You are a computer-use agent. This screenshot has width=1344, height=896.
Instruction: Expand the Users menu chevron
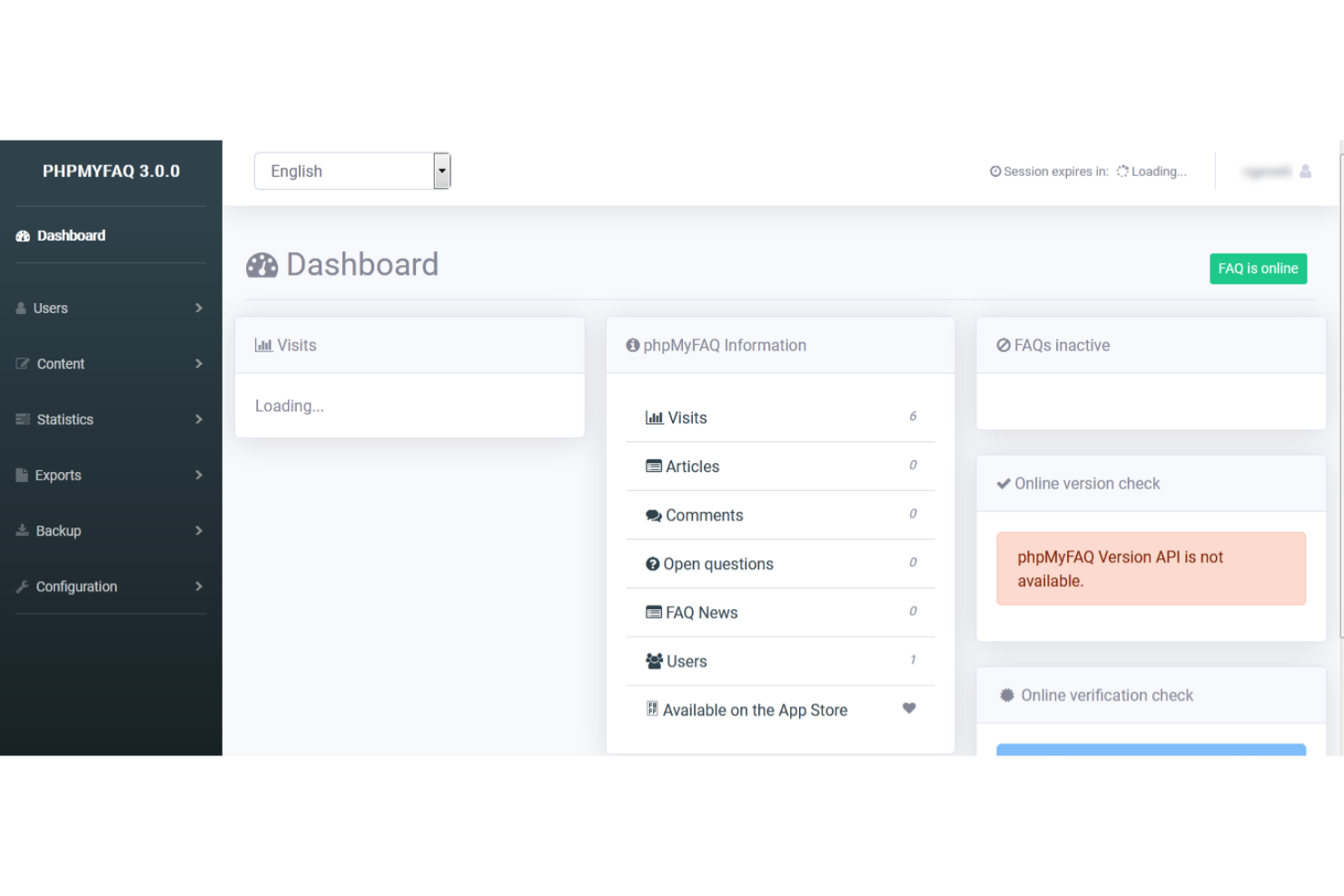(199, 309)
